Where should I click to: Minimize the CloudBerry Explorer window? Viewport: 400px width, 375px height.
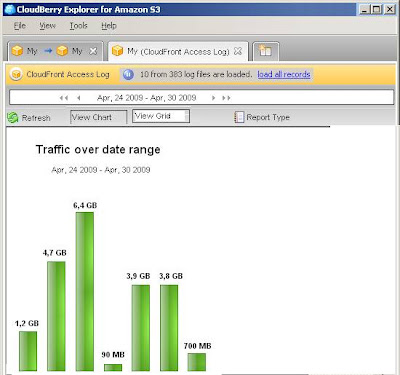(365, 9)
